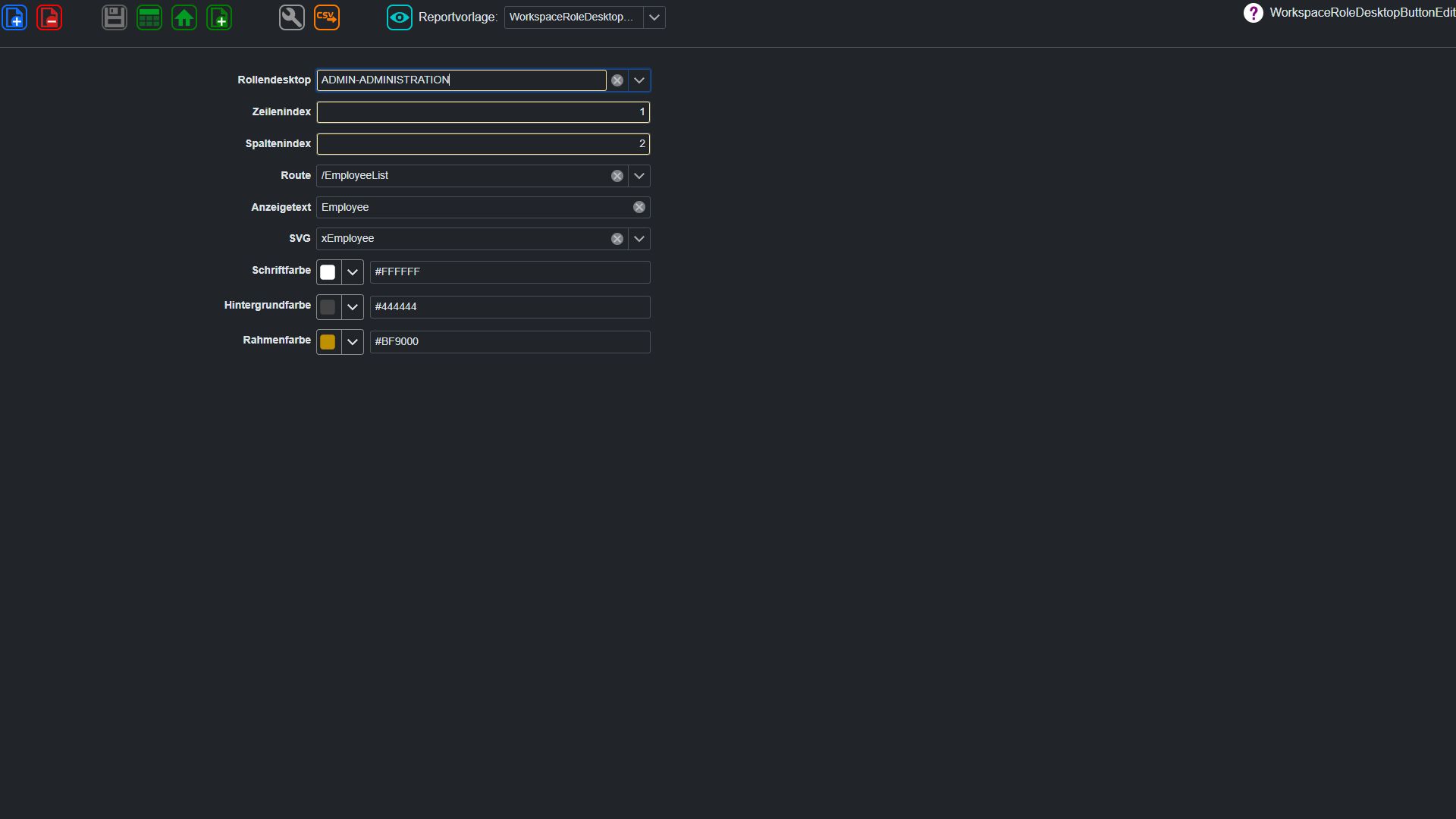
Task: Expand the Route dropdown arrow
Action: point(639,176)
